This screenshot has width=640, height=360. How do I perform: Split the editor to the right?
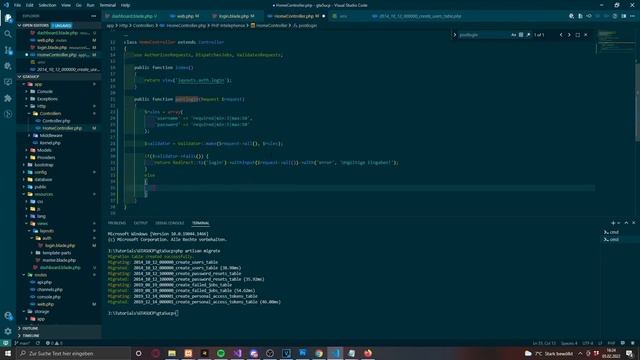click(x=624, y=16)
